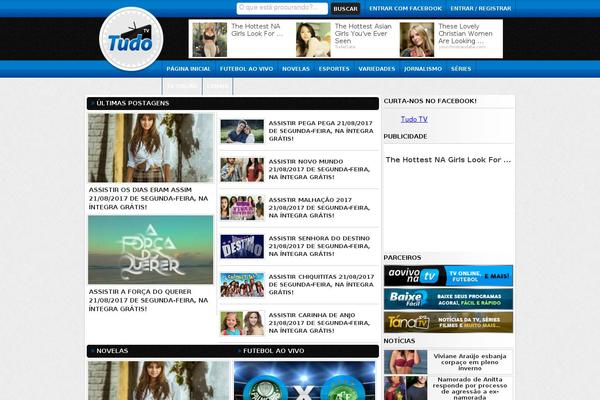This screenshot has height=400, width=600.
Task: Click the Malhação 2017 thumbnail
Action: click(x=242, y=208)
